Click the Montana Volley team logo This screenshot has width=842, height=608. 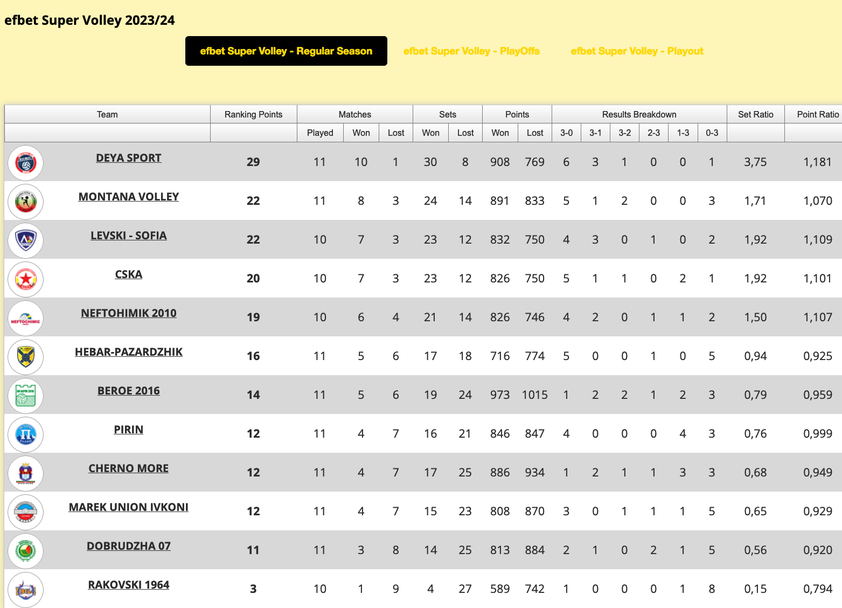click(x=25, y=201)
